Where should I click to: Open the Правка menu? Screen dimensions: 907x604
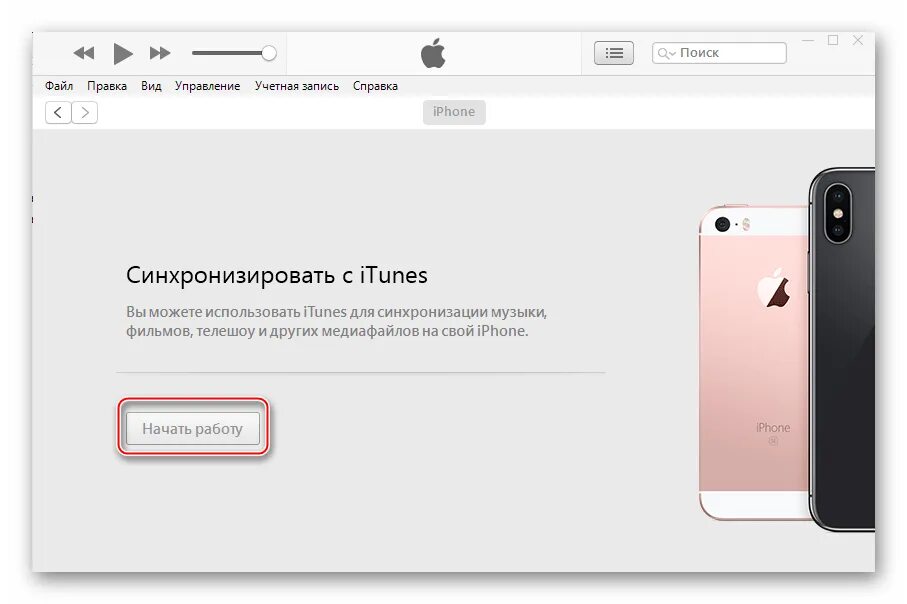107,86
